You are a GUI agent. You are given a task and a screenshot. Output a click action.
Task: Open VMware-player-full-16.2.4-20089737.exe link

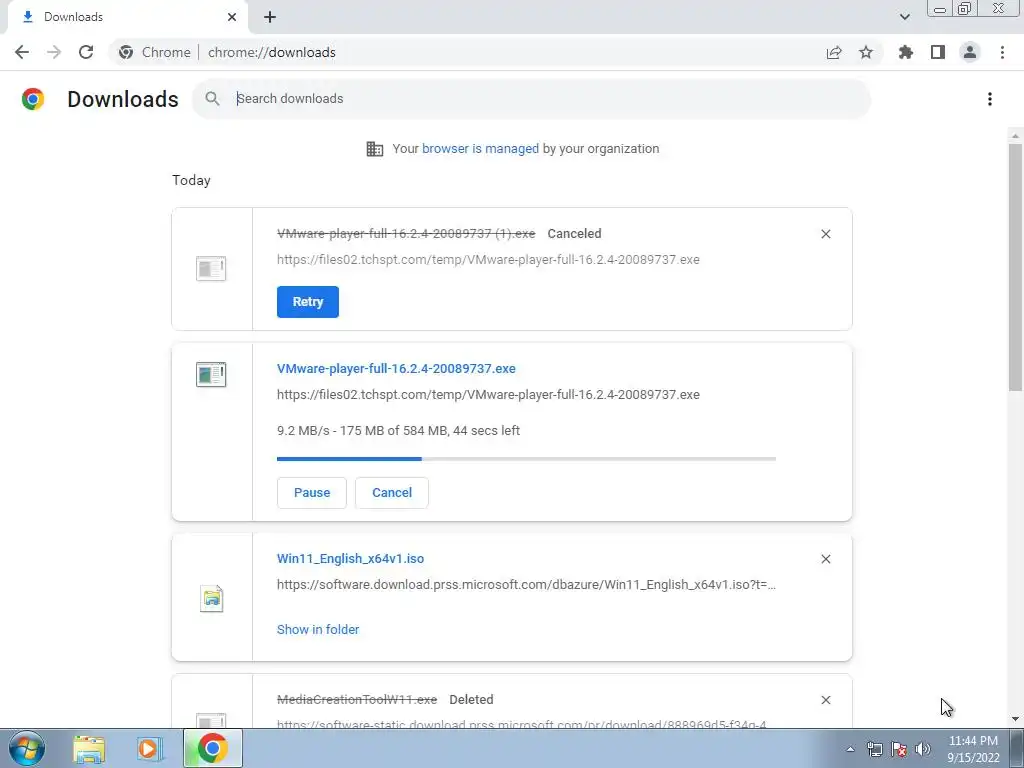tap(396, 368)
